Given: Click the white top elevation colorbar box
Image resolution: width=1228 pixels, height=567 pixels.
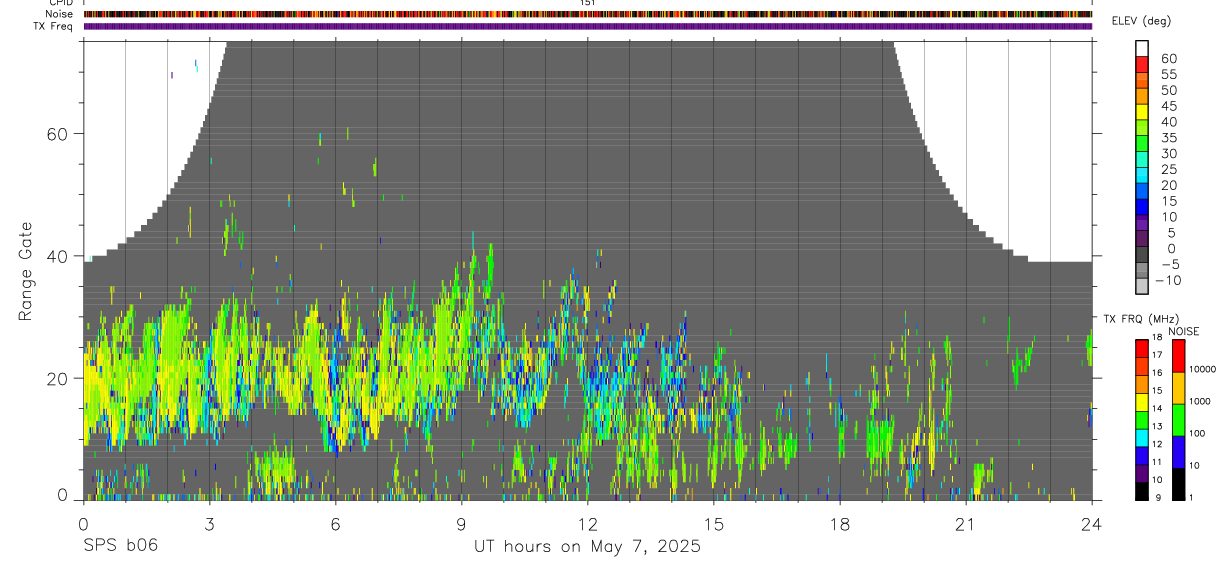Looking at the screenshot, I should (x=1142, y=49).
